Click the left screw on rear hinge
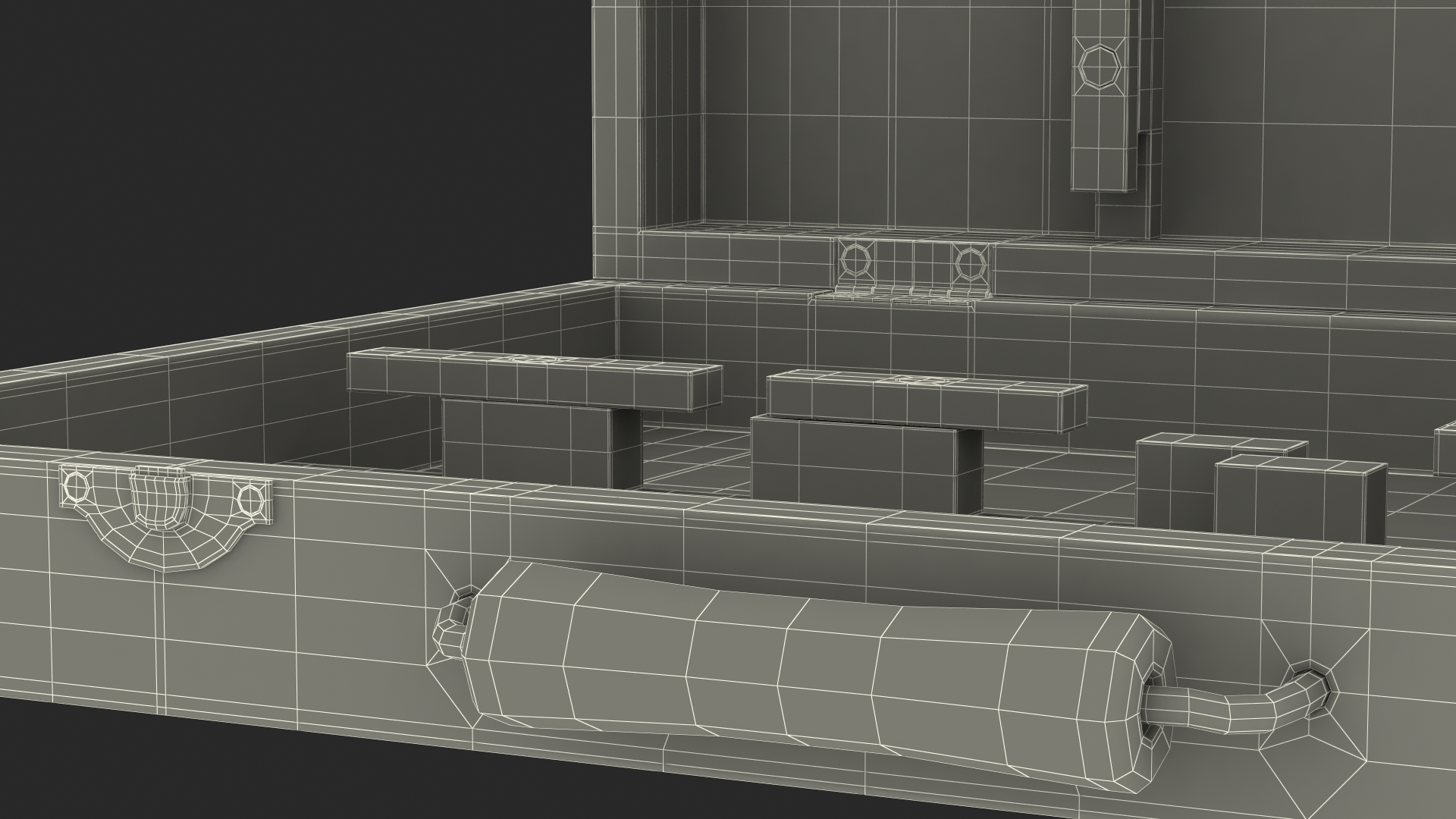The width and height of the screenshot is (1456, 819). (x=854, y=260)
